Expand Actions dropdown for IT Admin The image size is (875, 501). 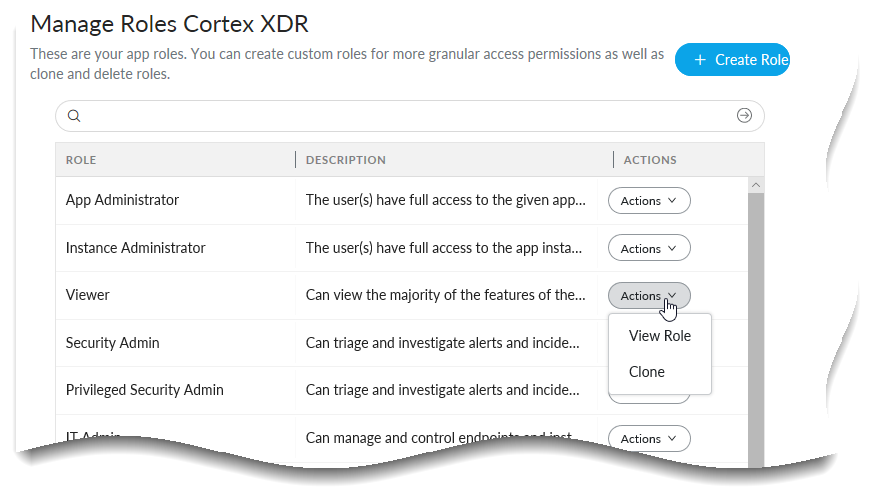click(x=649, y=438)
